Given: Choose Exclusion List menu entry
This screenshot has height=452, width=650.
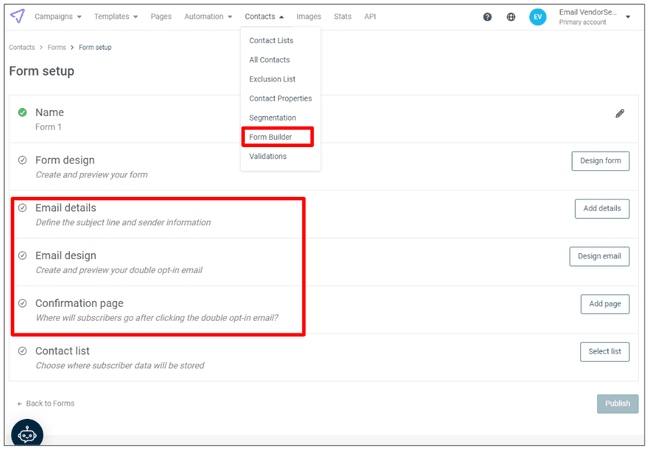Looking at the screenshot, I should coord(272,79).
